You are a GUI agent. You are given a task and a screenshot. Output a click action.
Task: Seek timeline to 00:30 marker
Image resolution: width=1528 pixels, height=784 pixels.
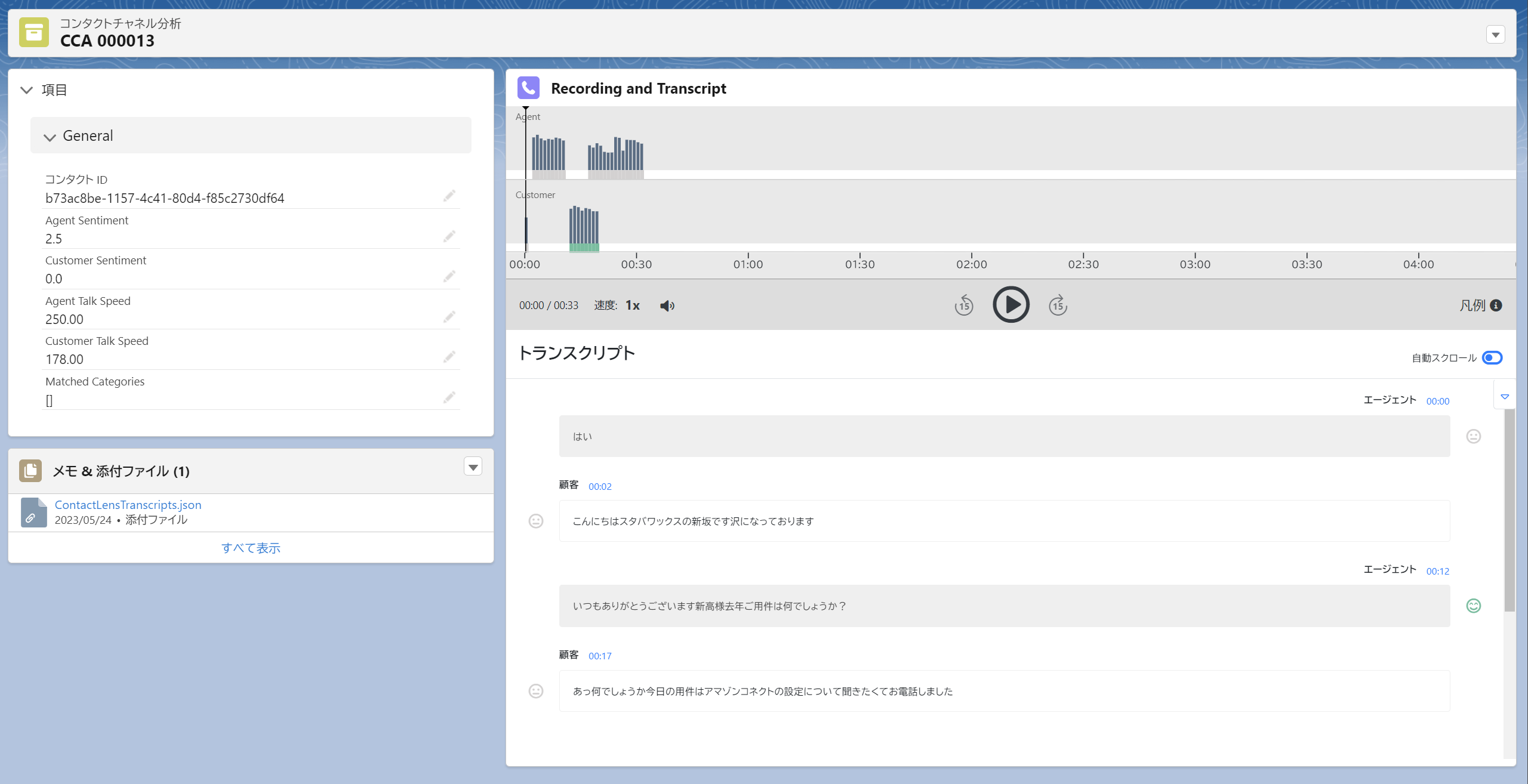pos(636,264)
